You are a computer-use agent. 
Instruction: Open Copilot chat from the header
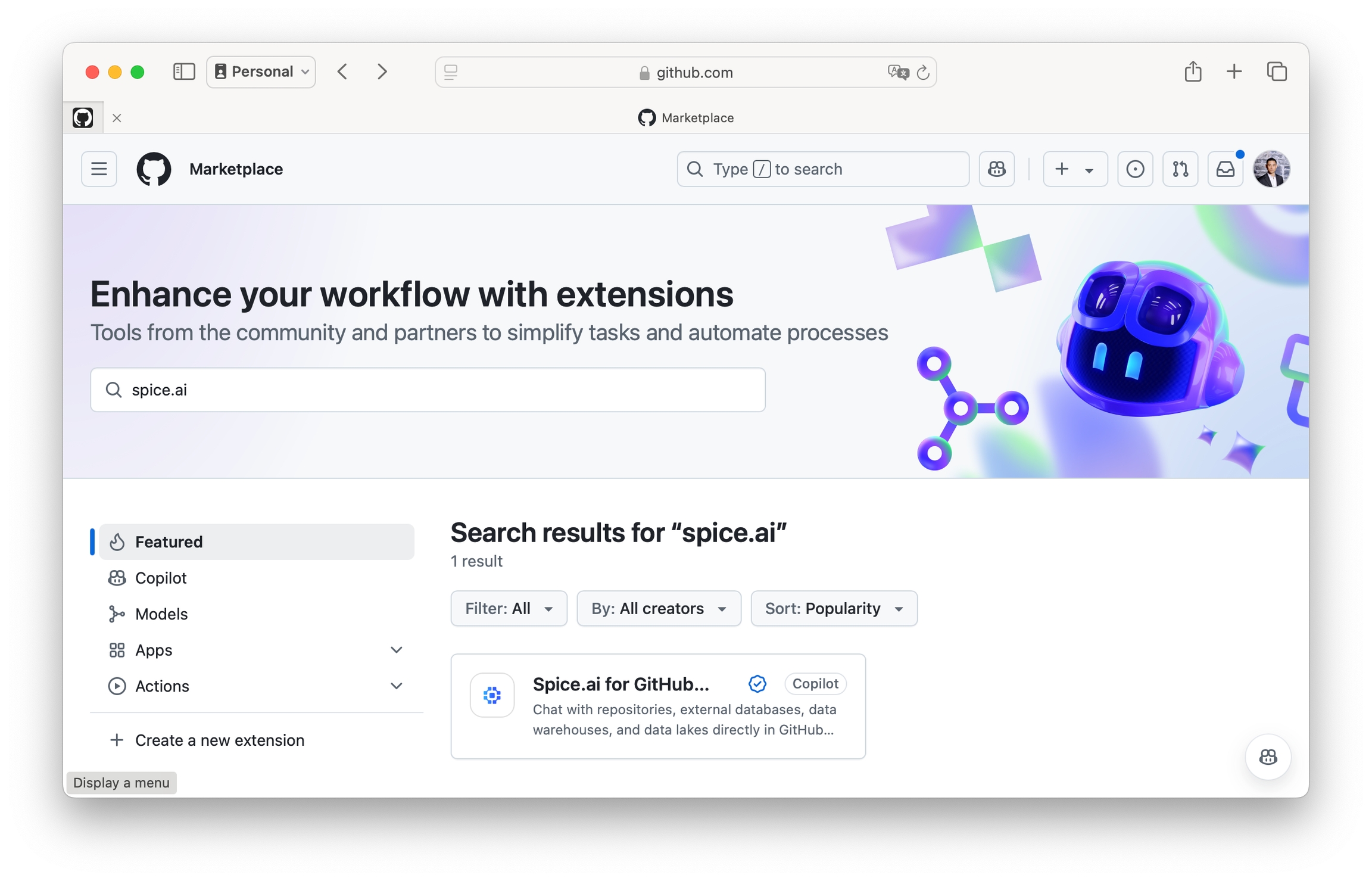coord(996,169)
